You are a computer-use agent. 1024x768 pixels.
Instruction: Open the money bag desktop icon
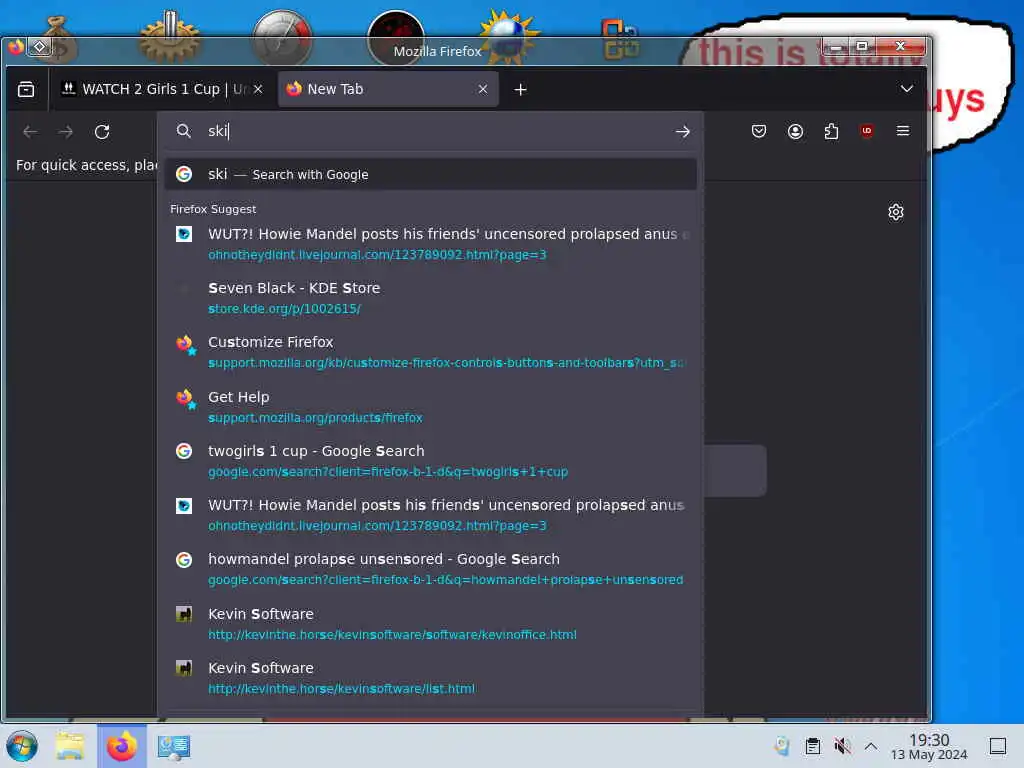[60, 39]
